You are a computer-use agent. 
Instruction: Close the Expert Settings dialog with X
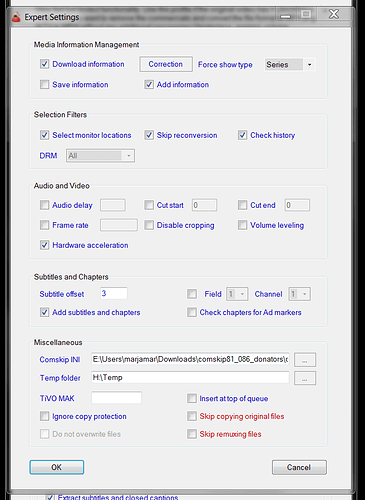pyautogui.click(x=333, y=14)
